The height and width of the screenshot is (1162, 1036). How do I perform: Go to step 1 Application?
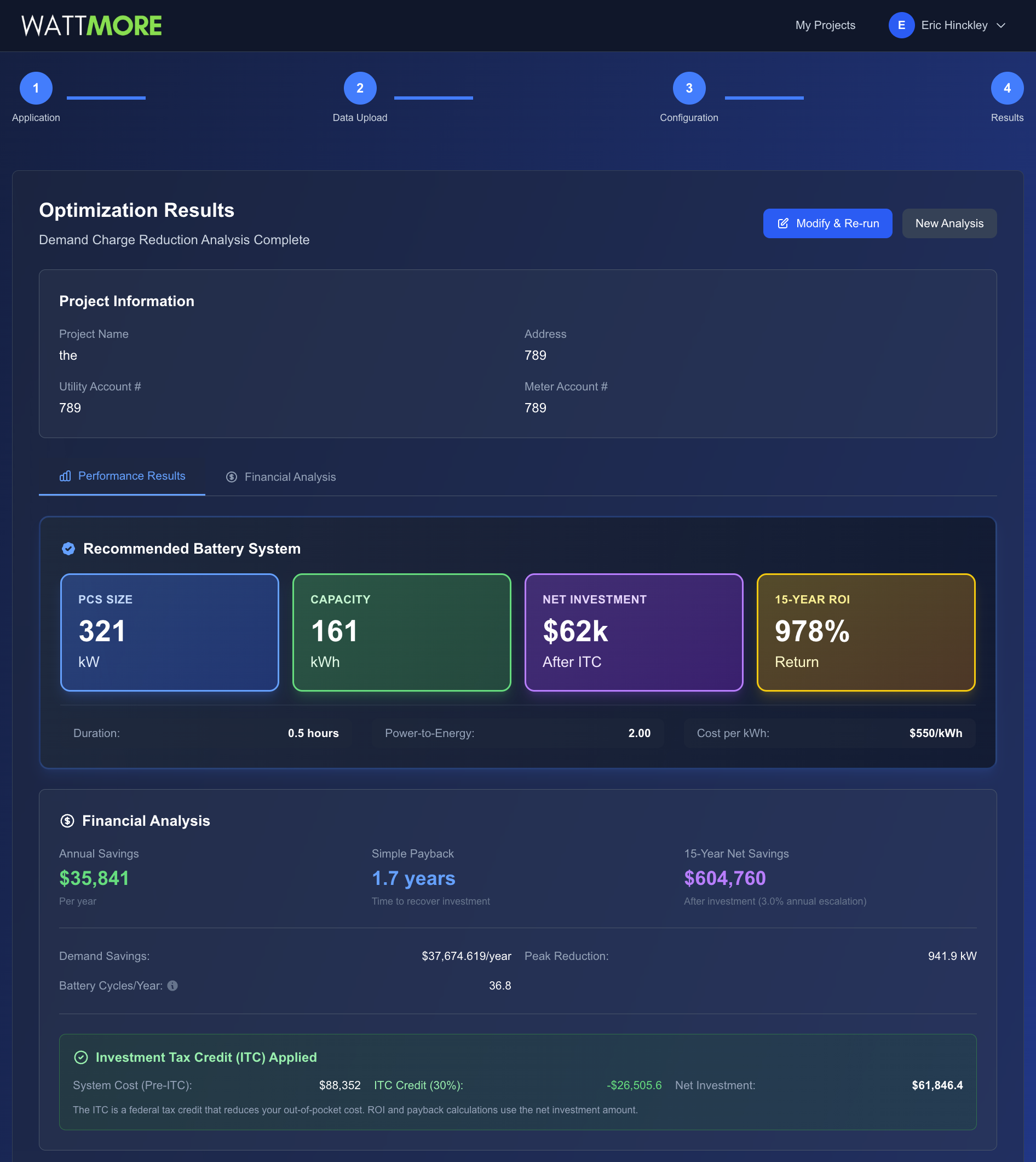tap(36, 88)
